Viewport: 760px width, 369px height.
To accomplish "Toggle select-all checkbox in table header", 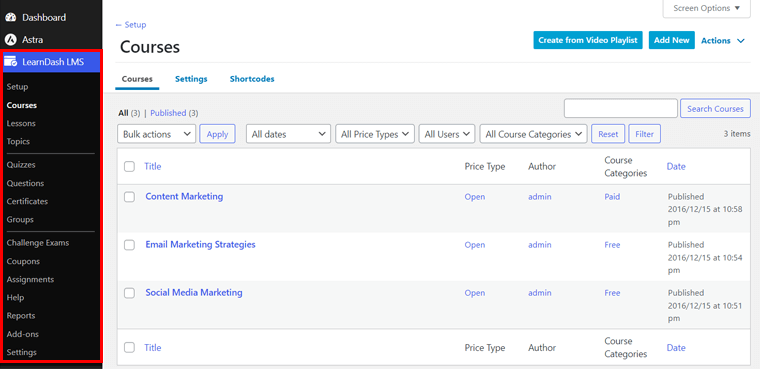I will click(x=129, y=167).
